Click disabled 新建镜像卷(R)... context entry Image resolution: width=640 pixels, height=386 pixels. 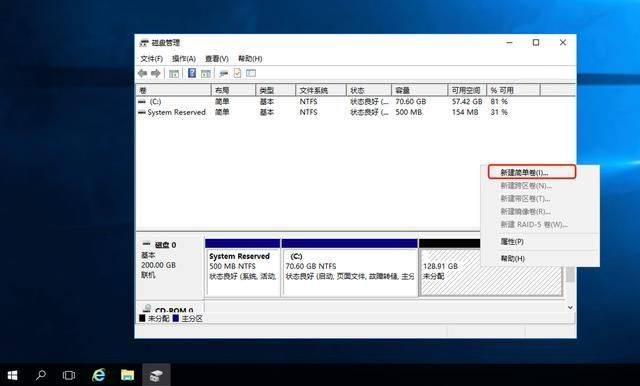click(x=540, y=211)
